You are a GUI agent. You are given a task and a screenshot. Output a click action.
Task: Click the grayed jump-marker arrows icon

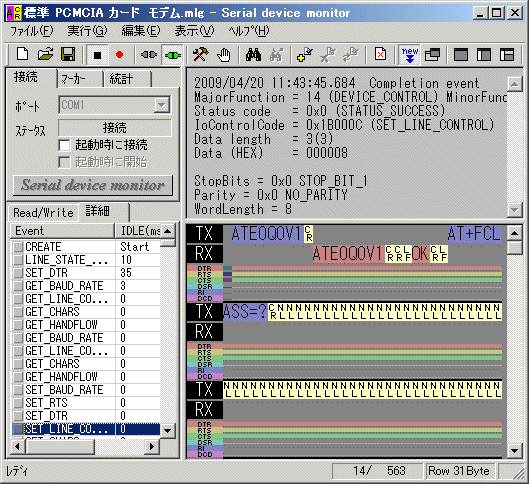point(351,55)
